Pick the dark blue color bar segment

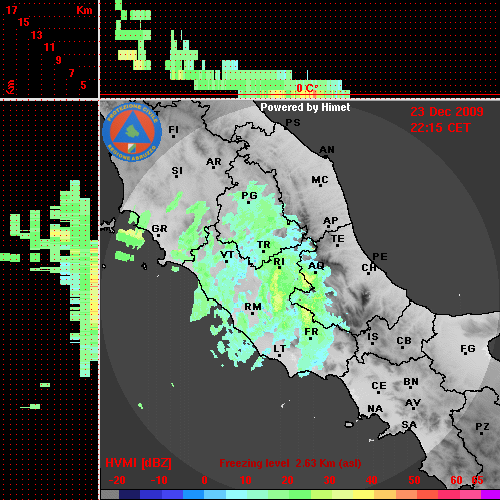click(x=130, y=495)
